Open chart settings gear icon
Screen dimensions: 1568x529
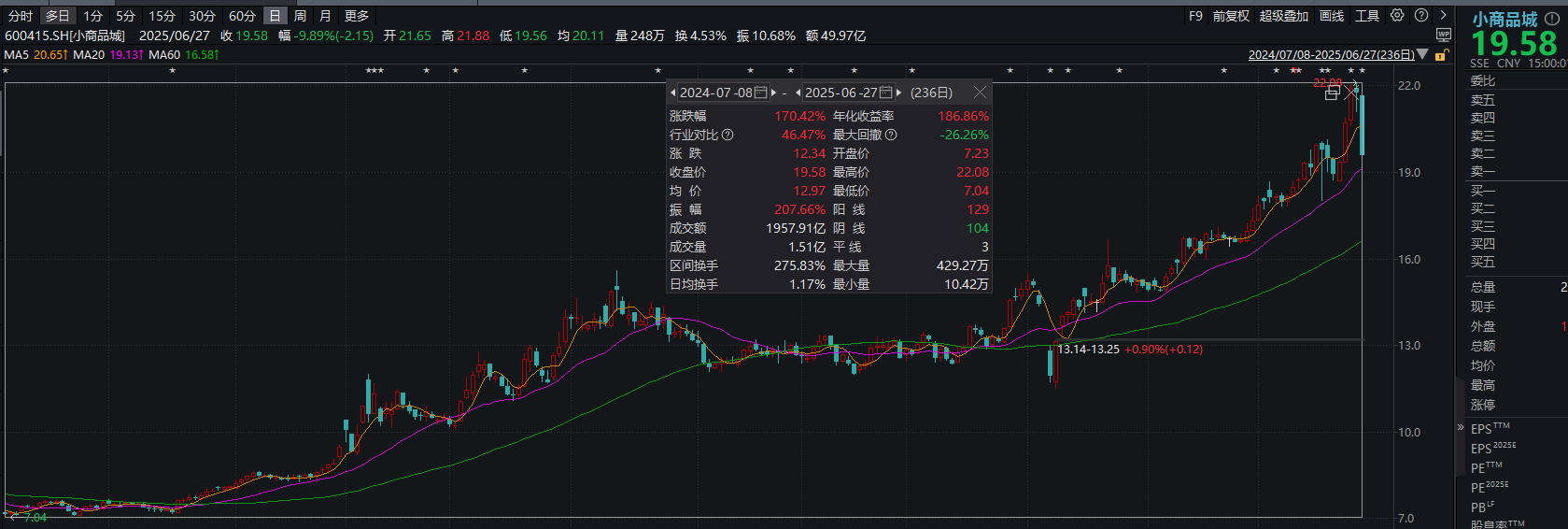click(x=1397, y=16)
